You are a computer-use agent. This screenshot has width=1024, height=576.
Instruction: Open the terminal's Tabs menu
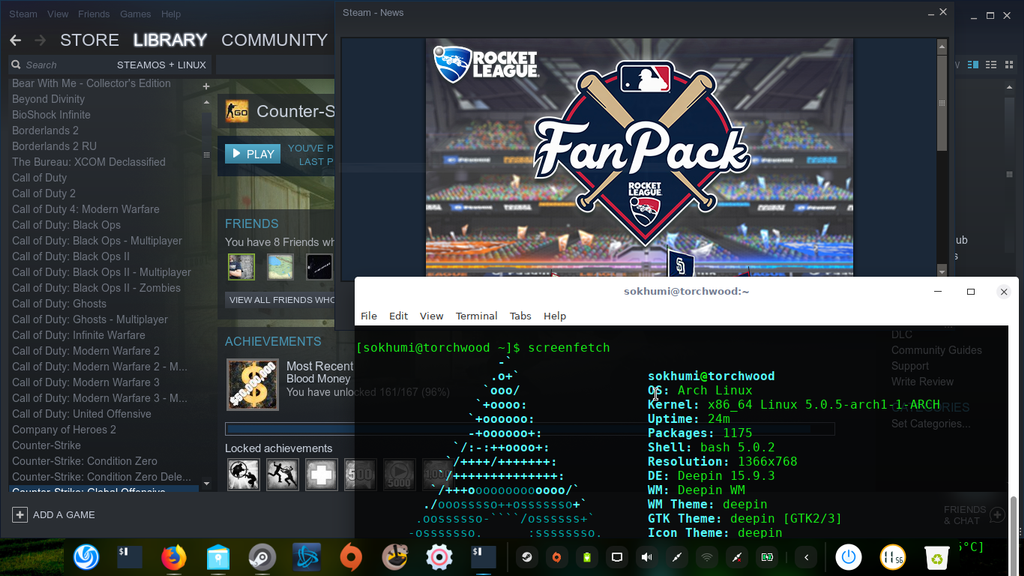click(x=520, y=316)
